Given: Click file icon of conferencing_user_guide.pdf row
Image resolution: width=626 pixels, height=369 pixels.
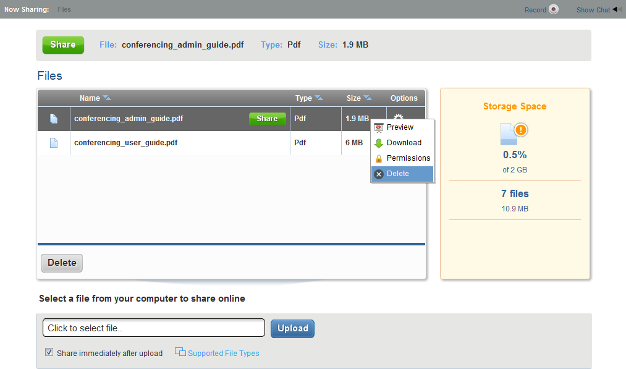Looking at the screenshot, I should coord(53,143).
